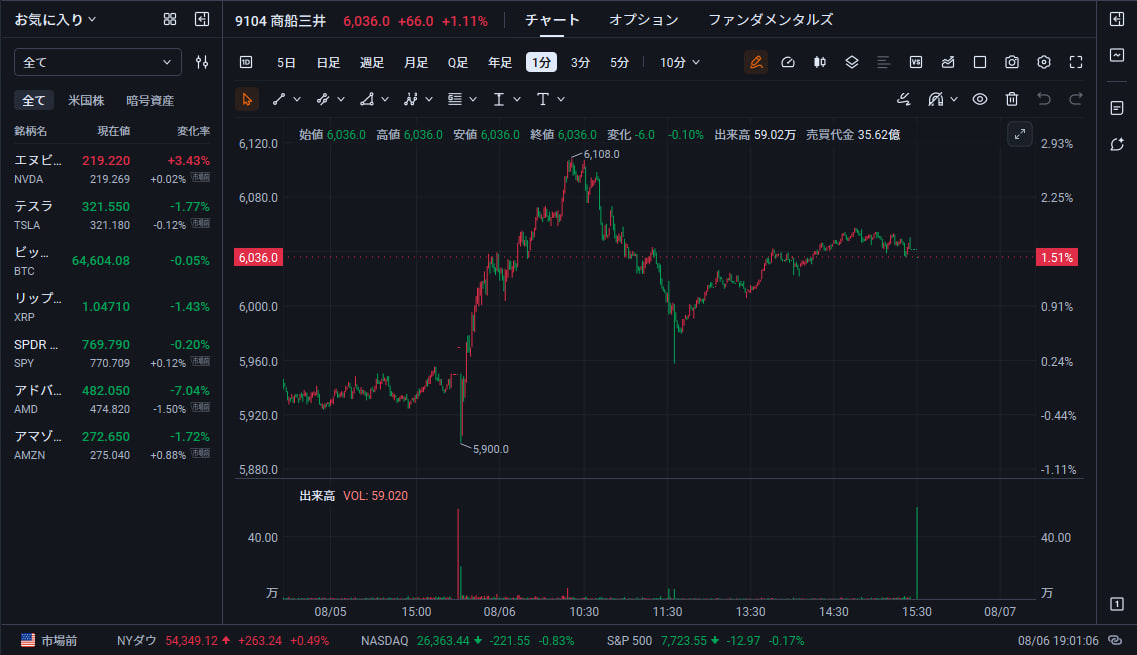Switch to the オプション tab

coord(643,20)
